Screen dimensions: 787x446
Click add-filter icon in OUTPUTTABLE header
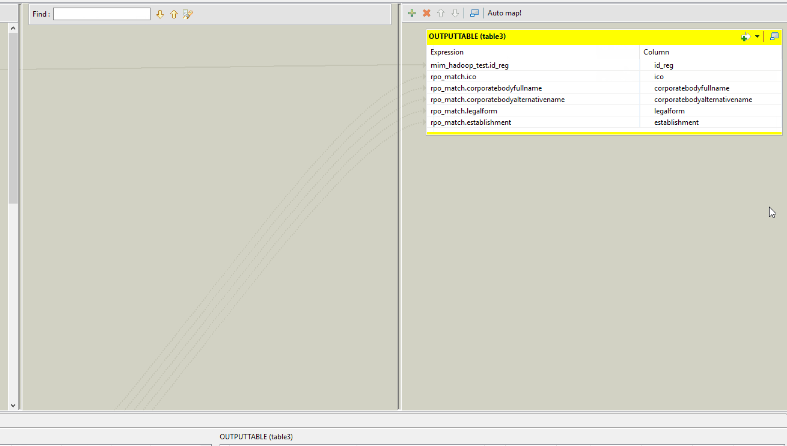[x=745, y=37]
